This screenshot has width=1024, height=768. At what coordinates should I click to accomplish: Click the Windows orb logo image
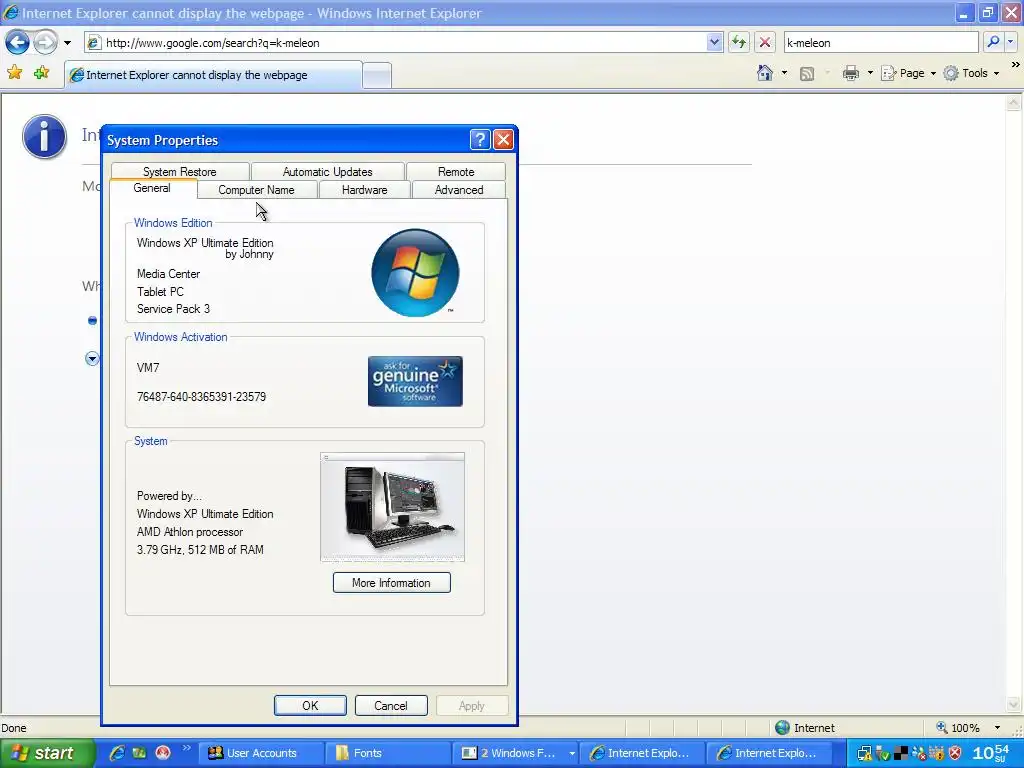(415, 272)
